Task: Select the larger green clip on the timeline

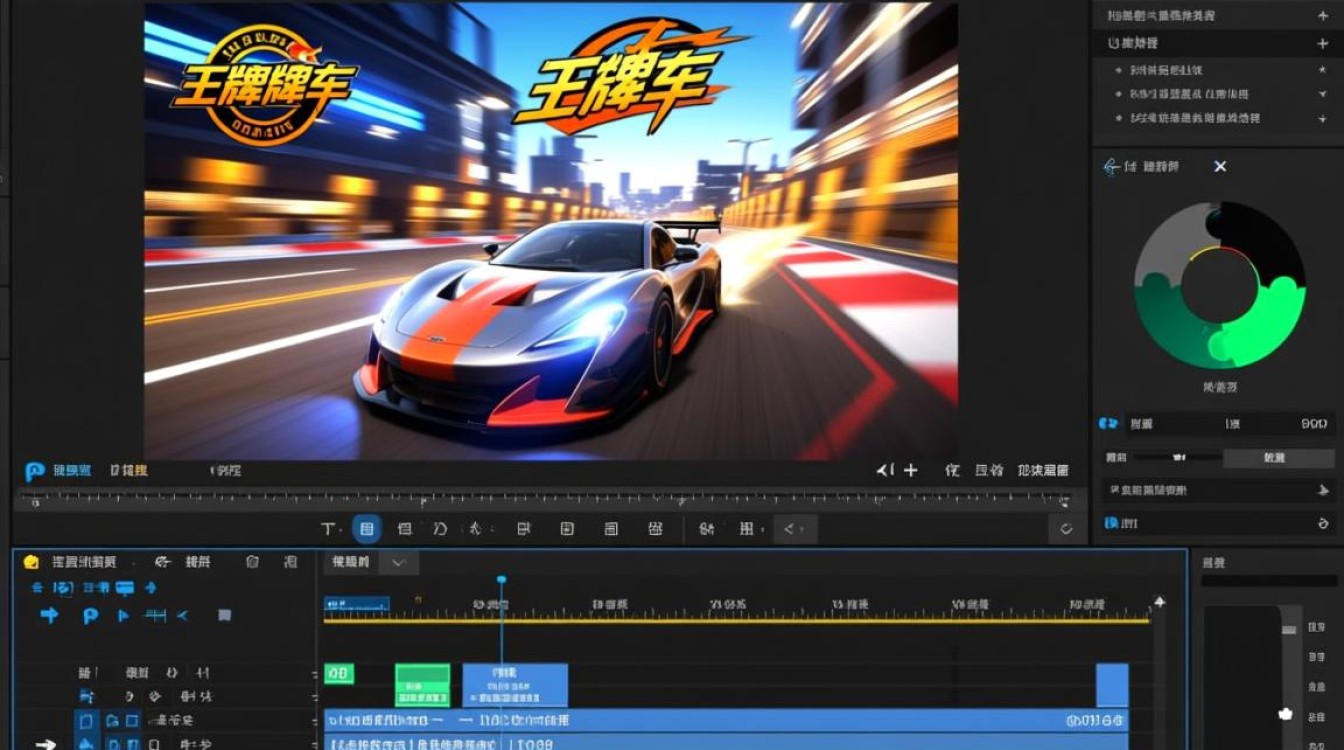Action: click(422, 685)
